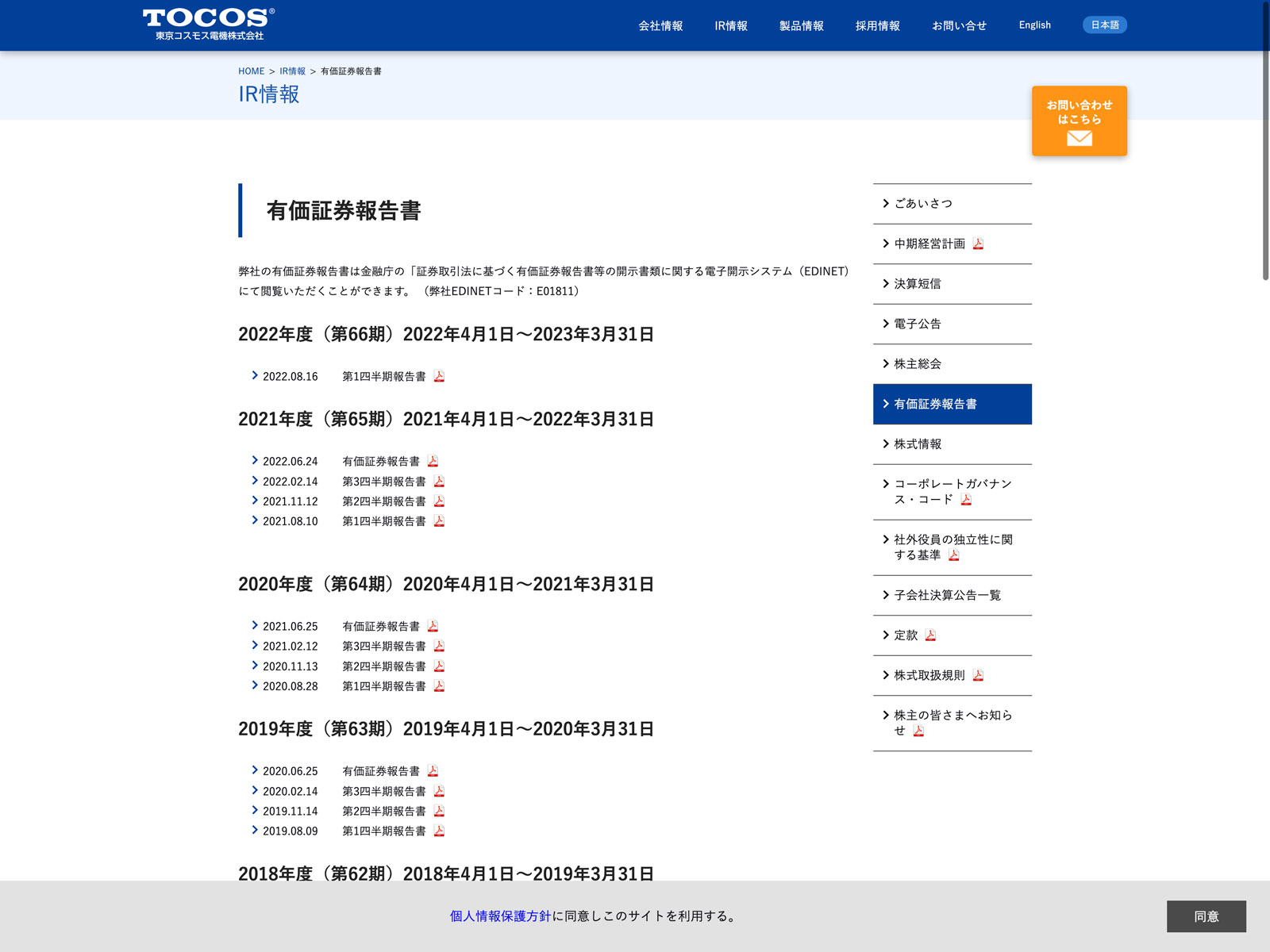The image size is (1270, 952).
Task: Open the 会社情報 top menu
Action: 660,26
